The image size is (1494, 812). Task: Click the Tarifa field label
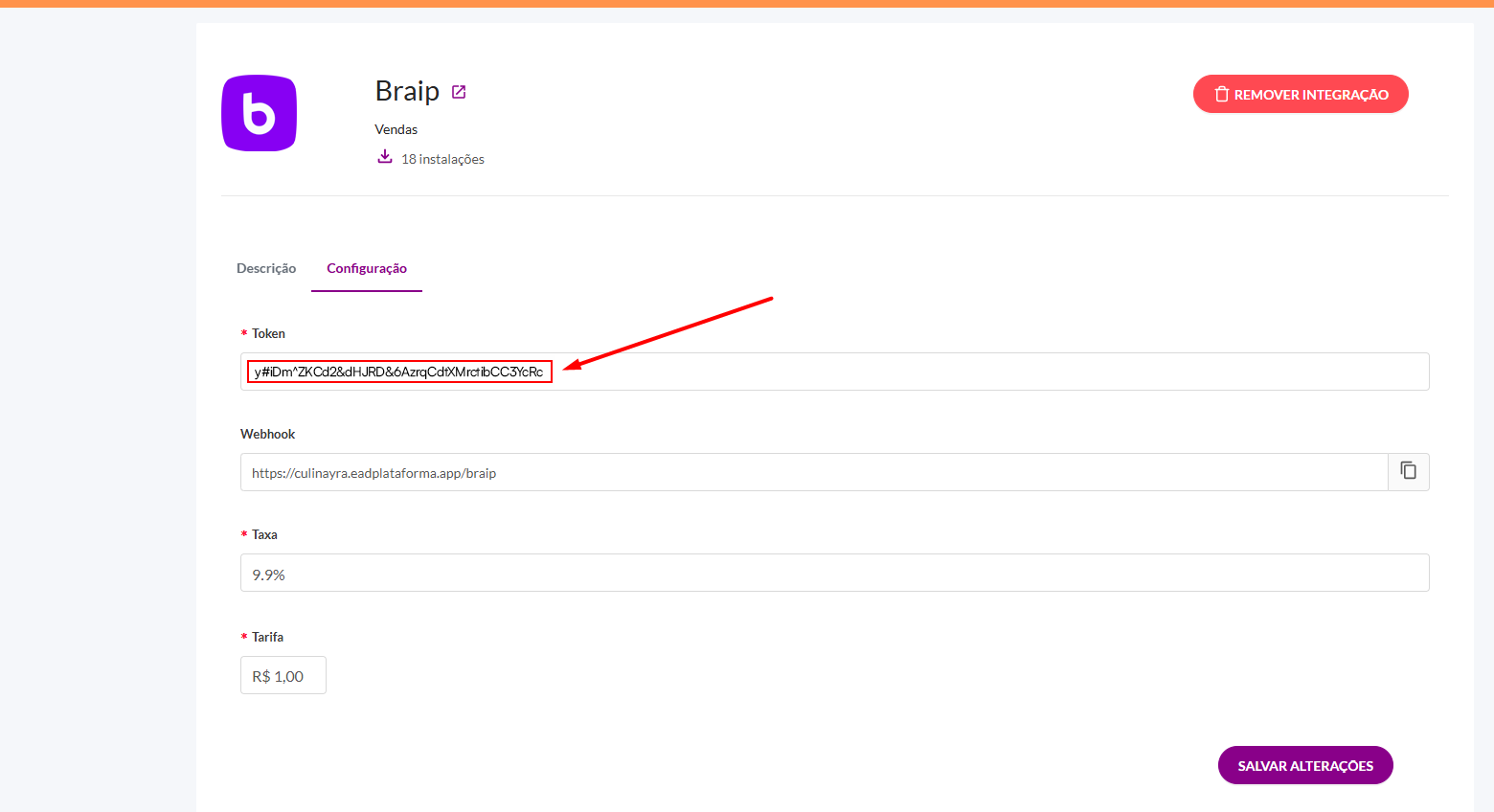[x=267, y=637]
